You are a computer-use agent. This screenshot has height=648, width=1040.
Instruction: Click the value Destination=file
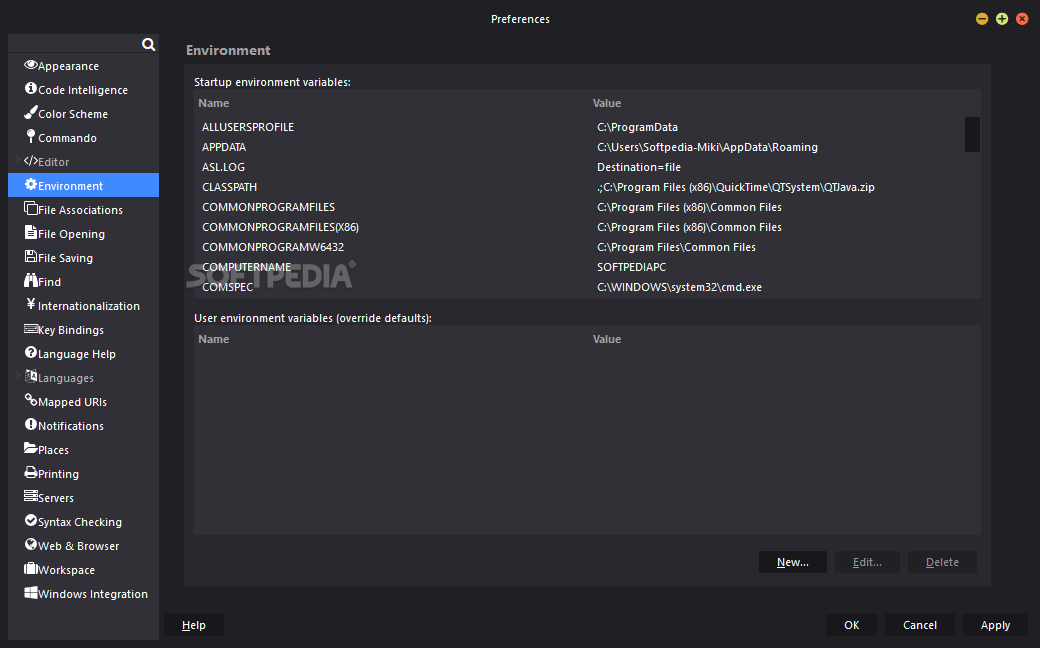coord(639,167)
